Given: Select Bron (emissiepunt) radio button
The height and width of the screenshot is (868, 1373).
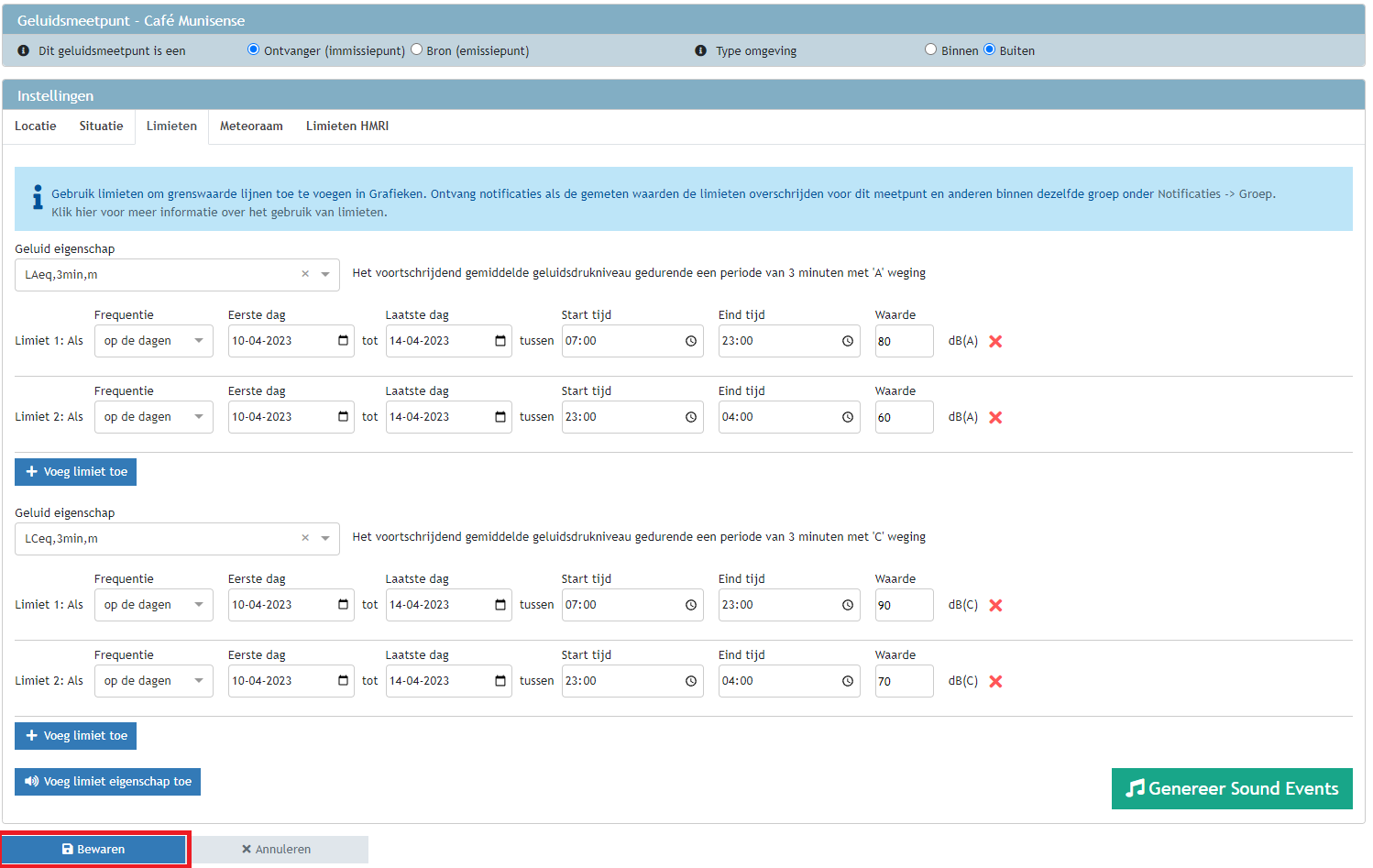Looking at the screenshot, I should [417, 49].
